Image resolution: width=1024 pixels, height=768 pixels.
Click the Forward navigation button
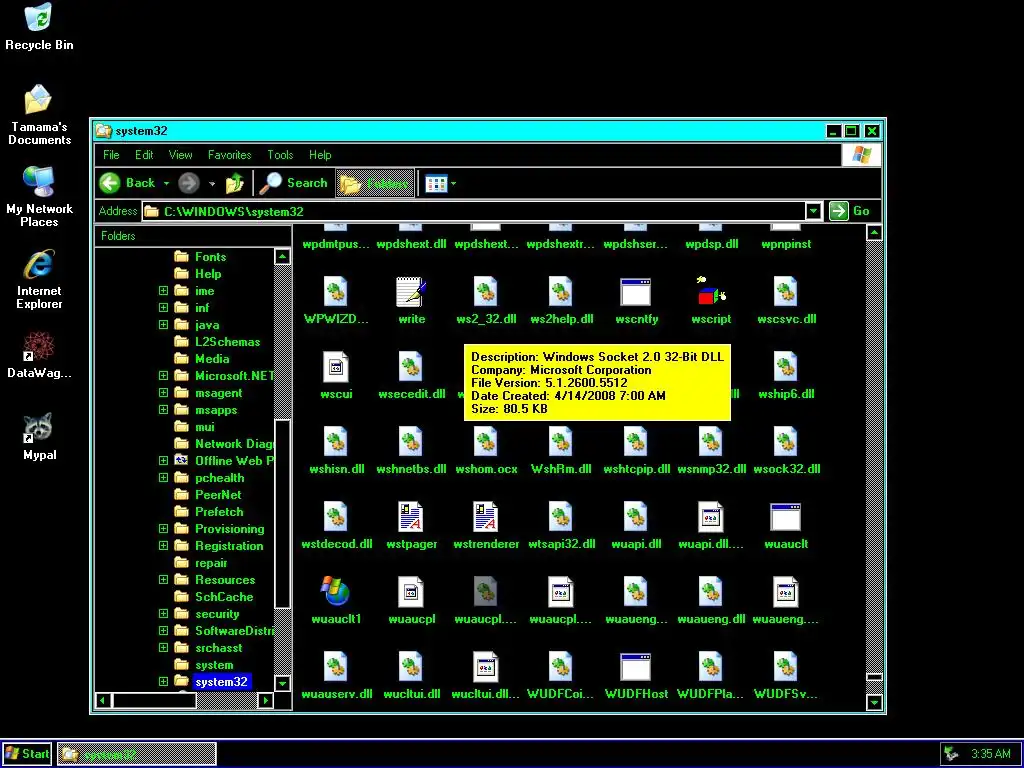pyautogui.click(x=189, y=184)
